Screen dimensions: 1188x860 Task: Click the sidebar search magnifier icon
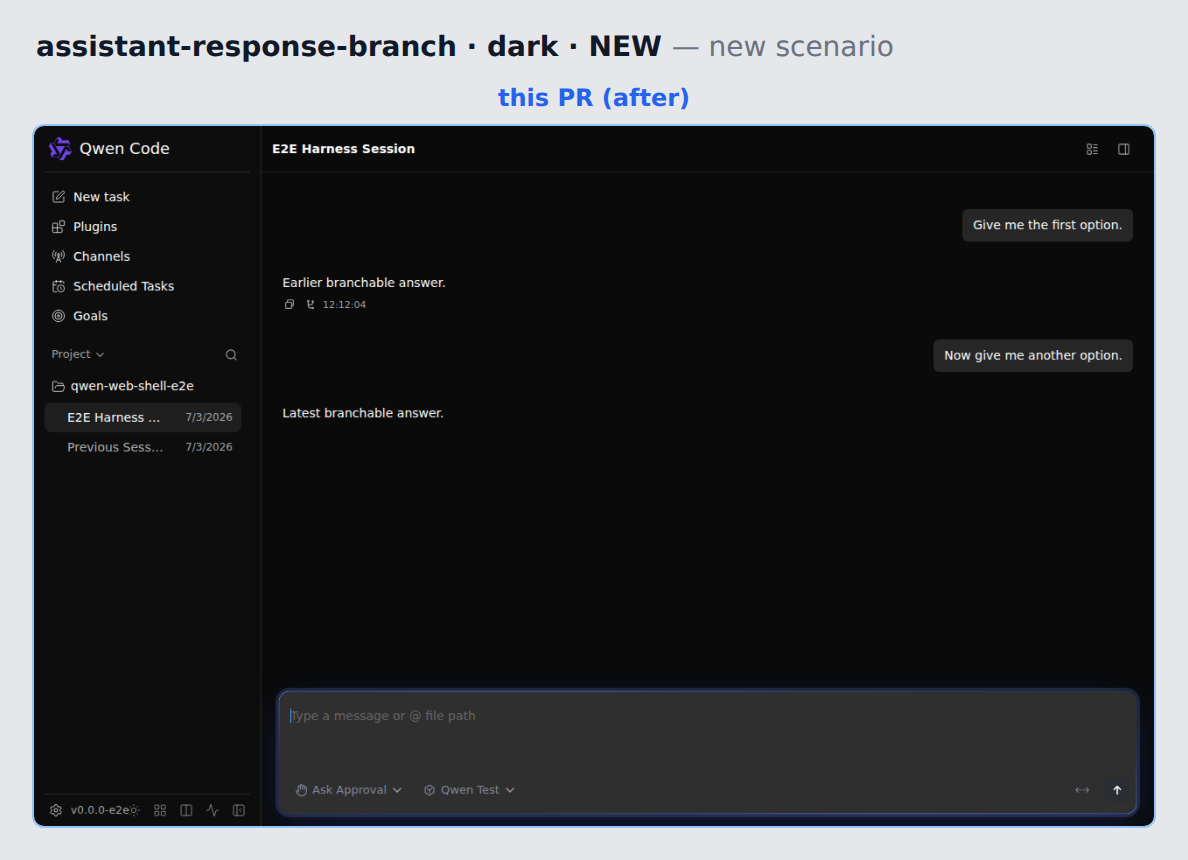pyautogui.click(x=231, y=355)
